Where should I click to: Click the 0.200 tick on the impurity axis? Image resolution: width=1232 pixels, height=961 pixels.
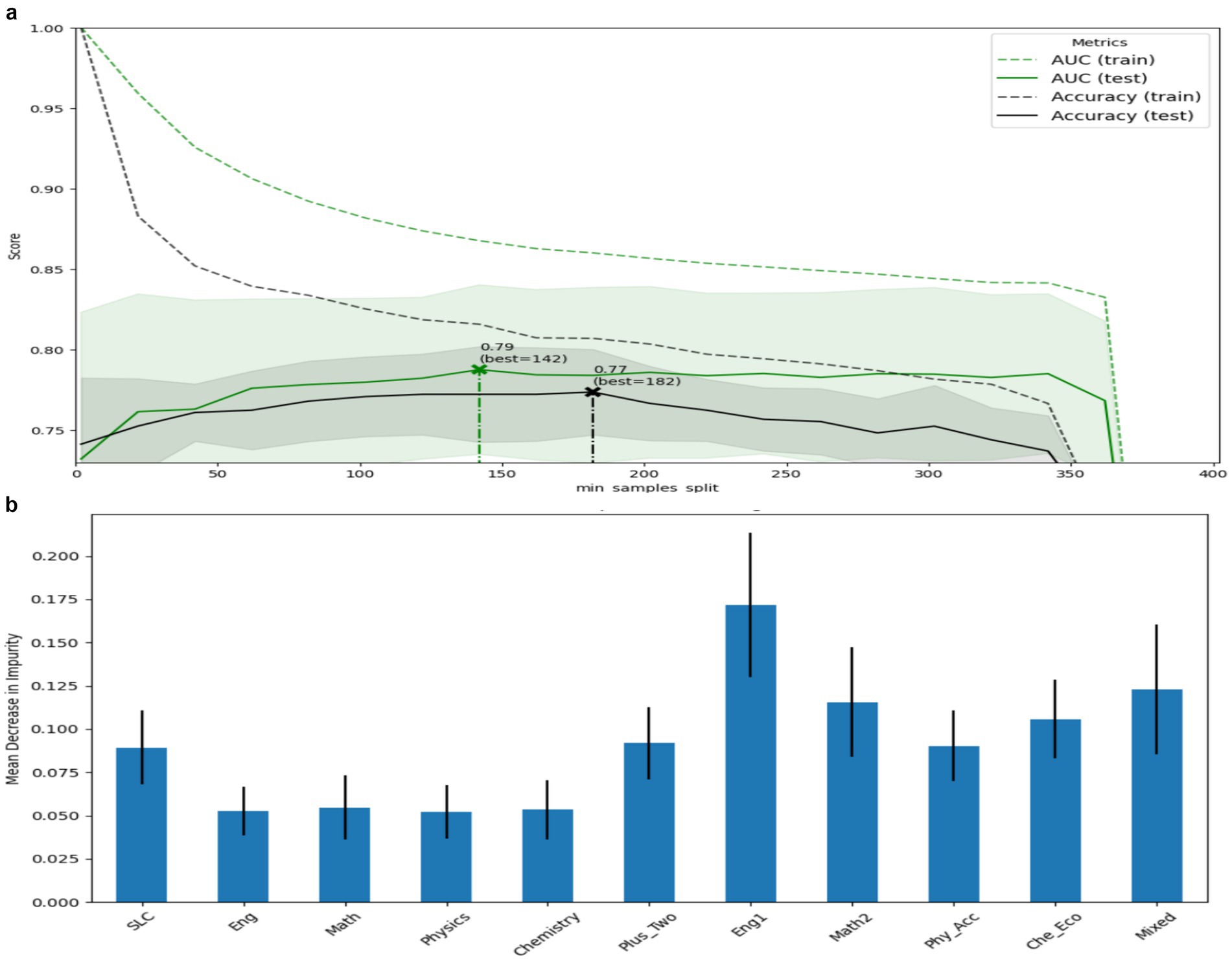(x=55, y=557)
